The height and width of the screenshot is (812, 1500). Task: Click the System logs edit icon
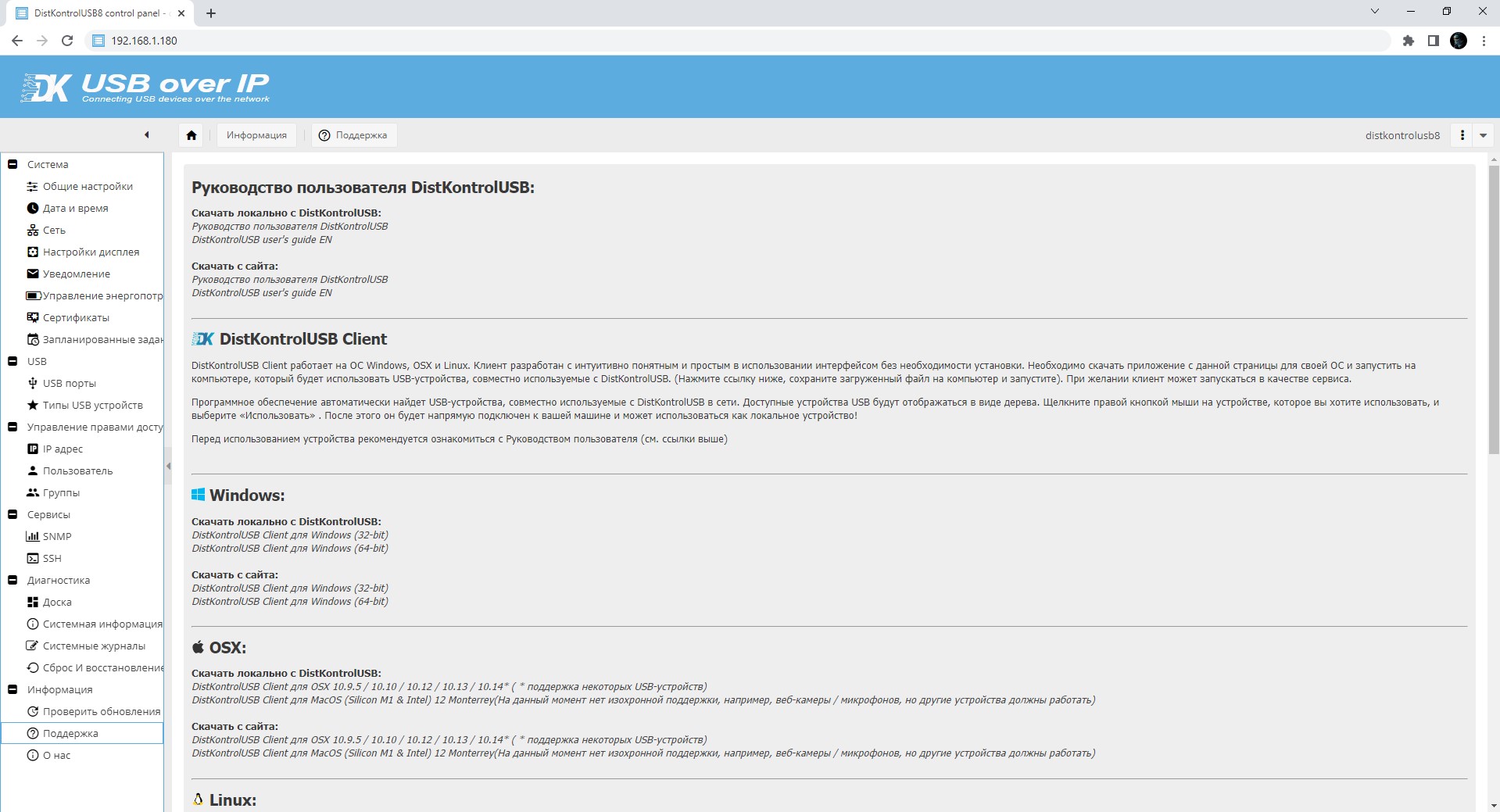click(32, 646)
